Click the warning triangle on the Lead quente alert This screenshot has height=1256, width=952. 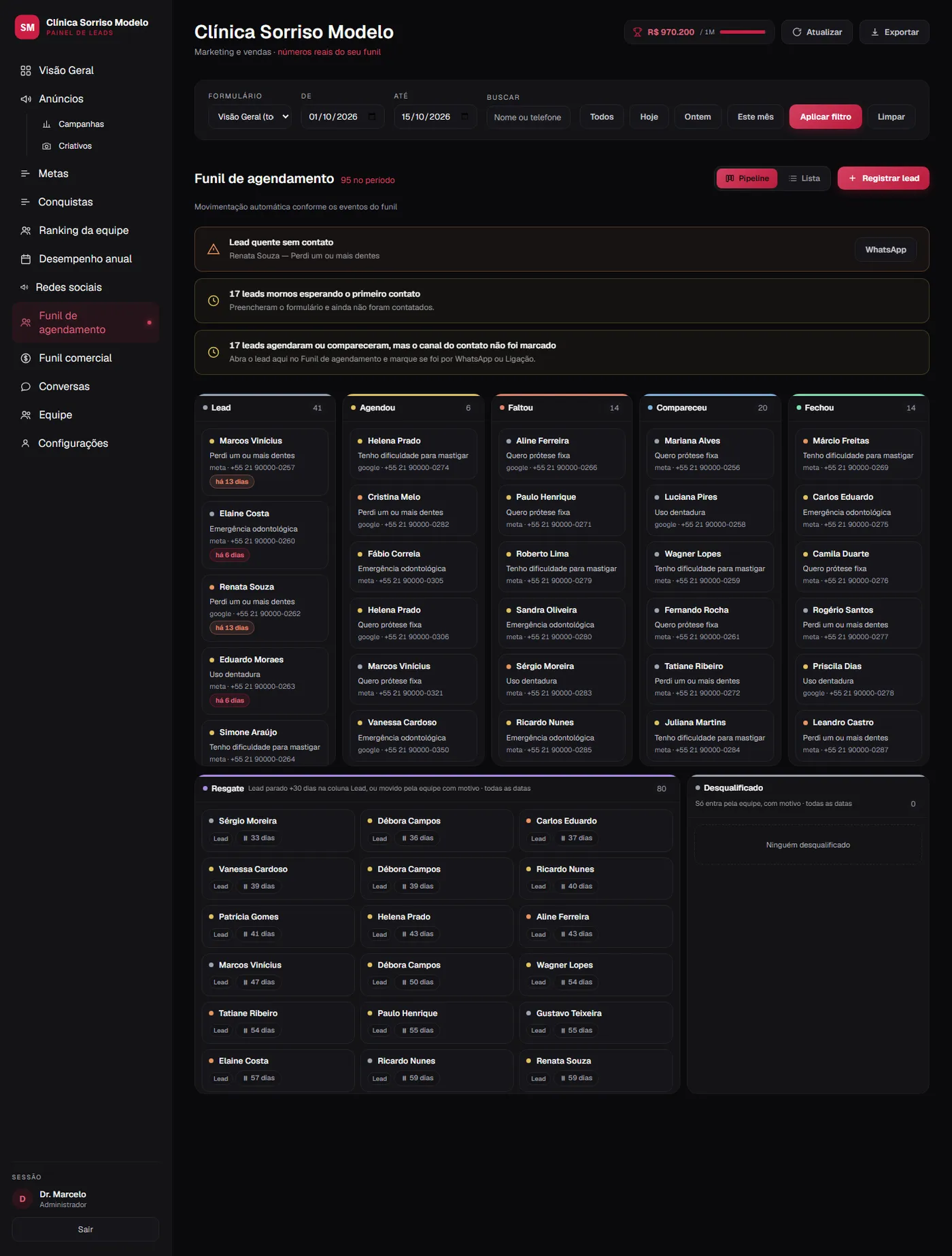click(x=214, y=249)
